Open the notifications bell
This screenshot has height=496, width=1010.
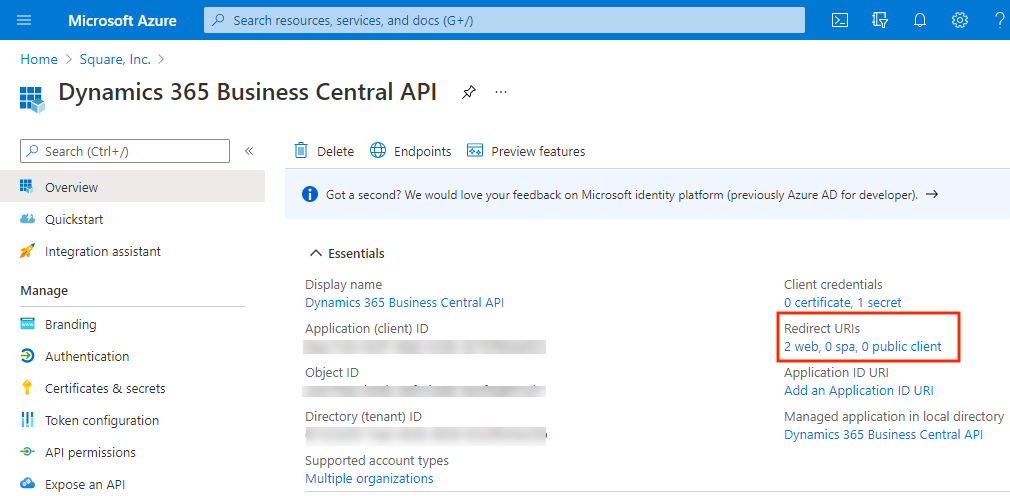pyautogui.click(x=920, y=20)
